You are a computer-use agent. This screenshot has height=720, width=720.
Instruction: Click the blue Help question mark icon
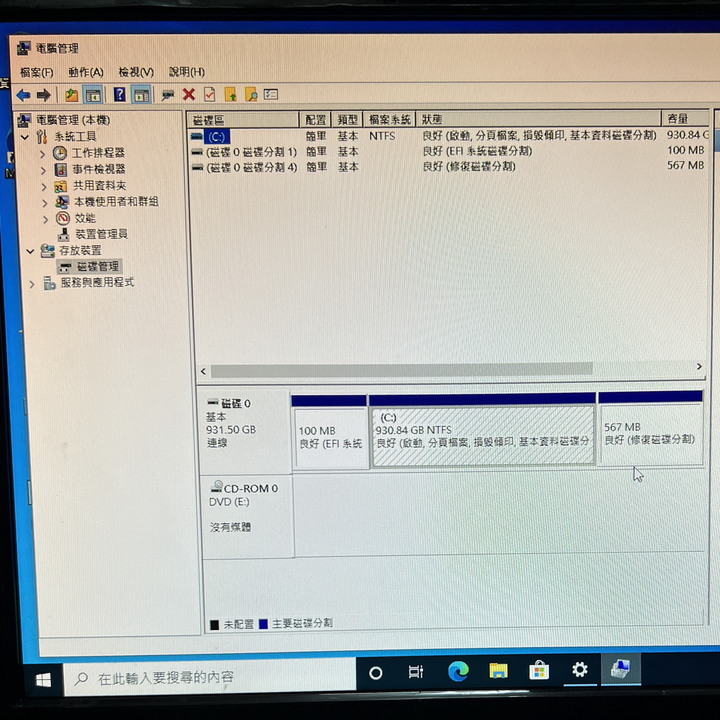point(119,95)
